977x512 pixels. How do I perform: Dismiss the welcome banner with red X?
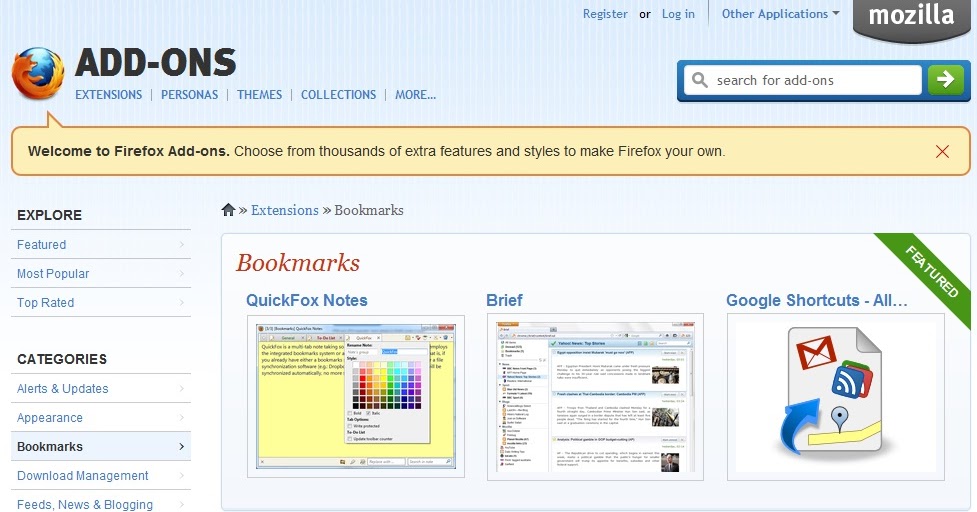click(942, 151)
